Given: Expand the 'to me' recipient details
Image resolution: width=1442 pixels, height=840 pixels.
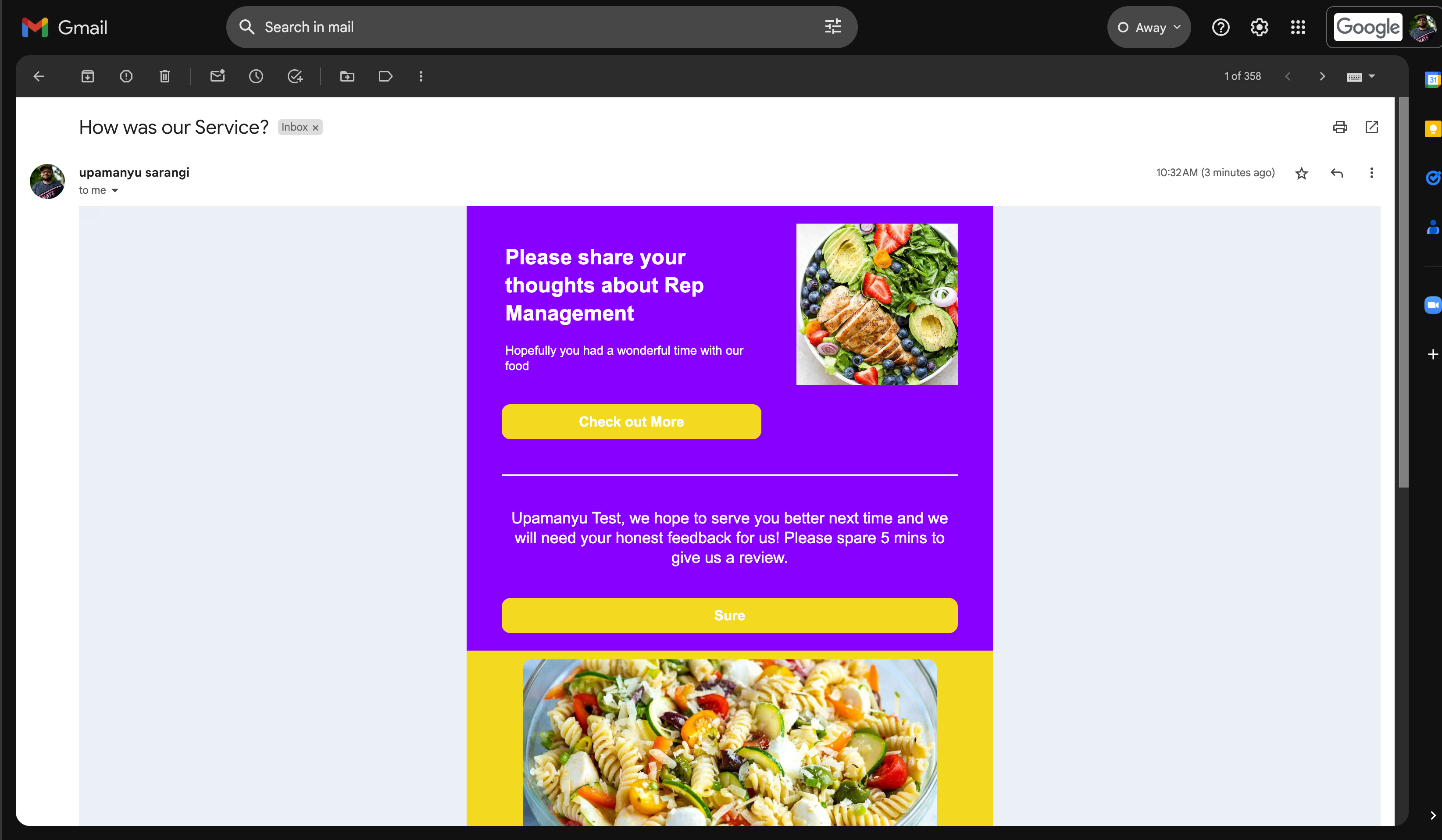Looking at the screenshot, I should [x=114, y=191].
